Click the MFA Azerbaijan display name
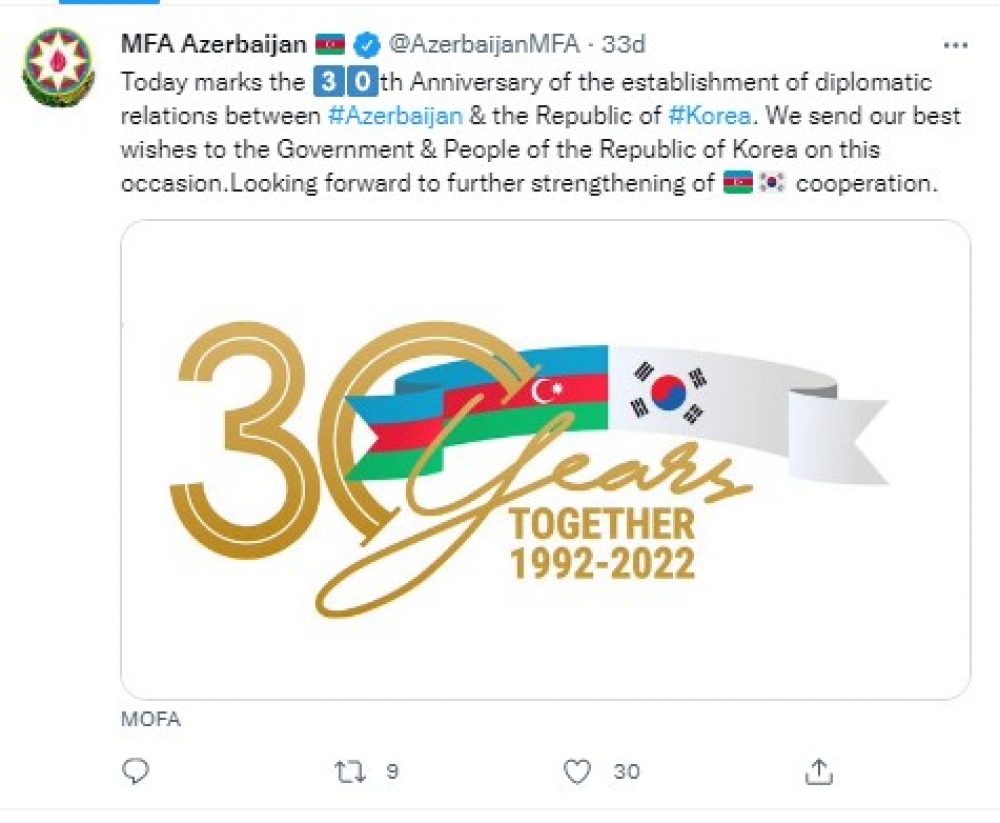 click(213, 44)
